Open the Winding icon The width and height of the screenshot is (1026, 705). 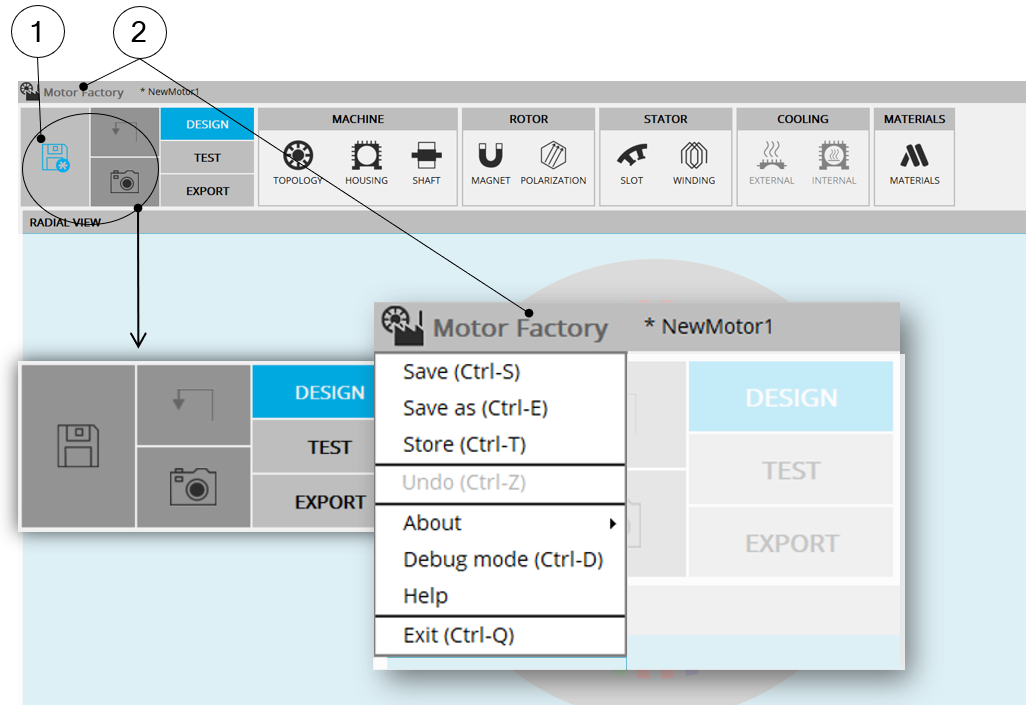[693, 157]
